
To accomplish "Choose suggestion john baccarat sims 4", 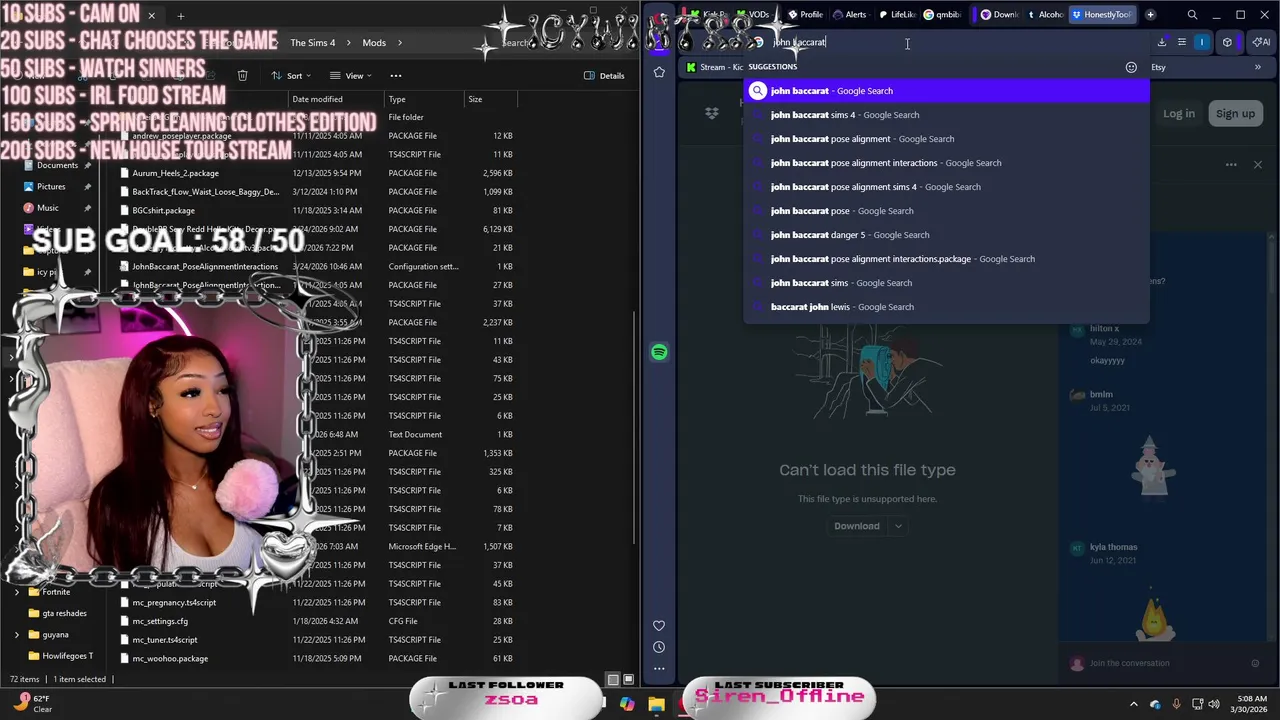I will pyautogui.click(x=946, y=115).
